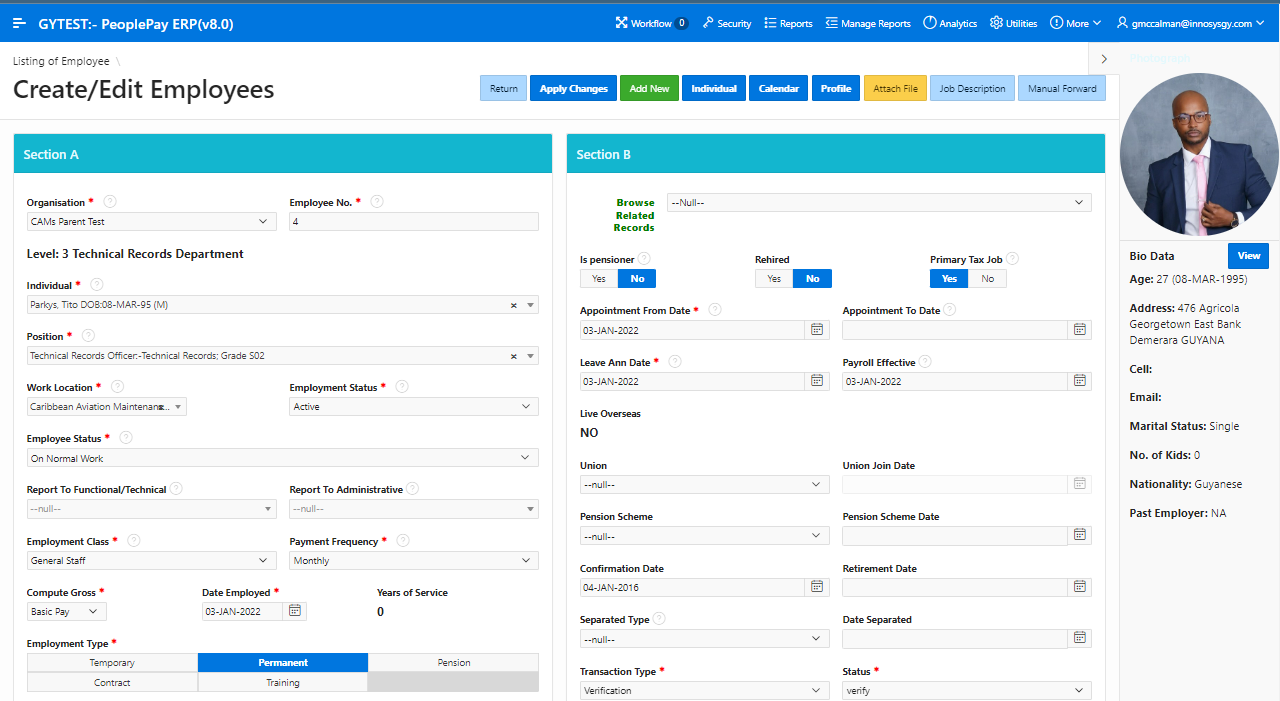Expand the Employment Status dropdown
This screenshot has width=1280, height=701.
[413, 407]
